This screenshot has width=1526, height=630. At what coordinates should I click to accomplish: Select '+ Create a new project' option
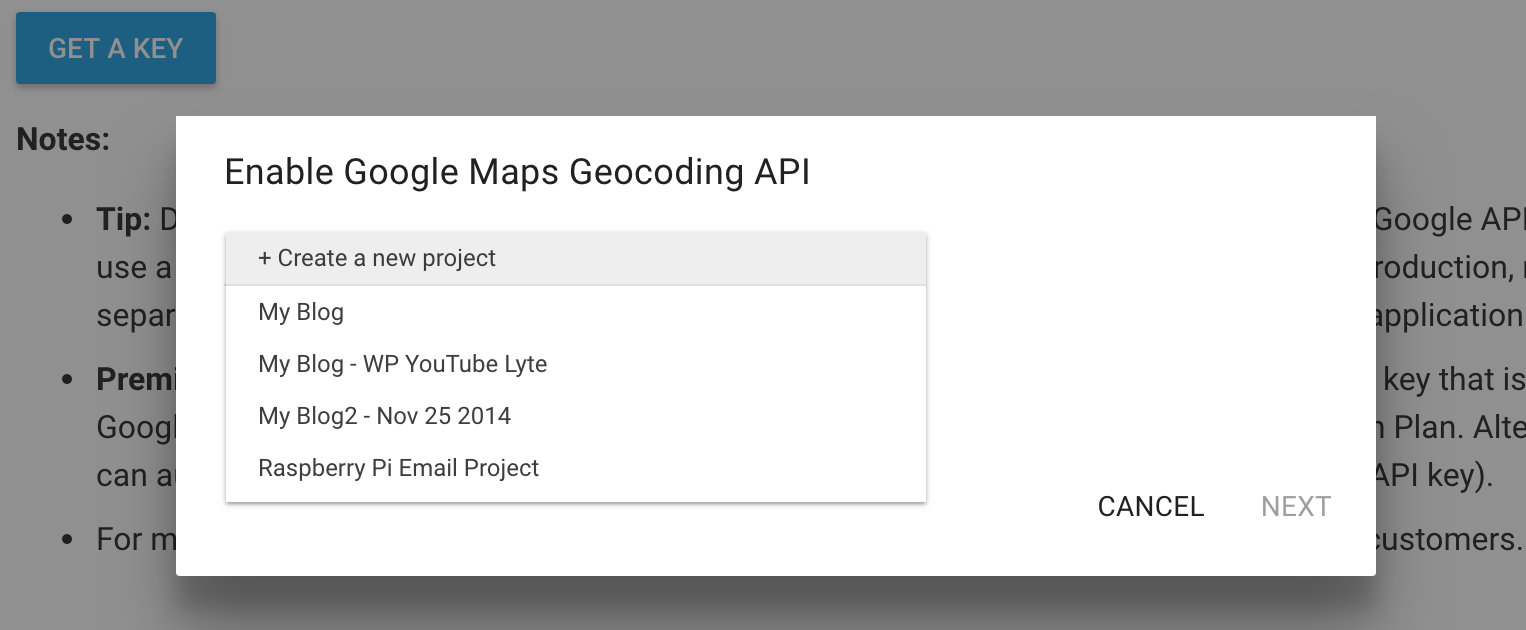[576, 258]
